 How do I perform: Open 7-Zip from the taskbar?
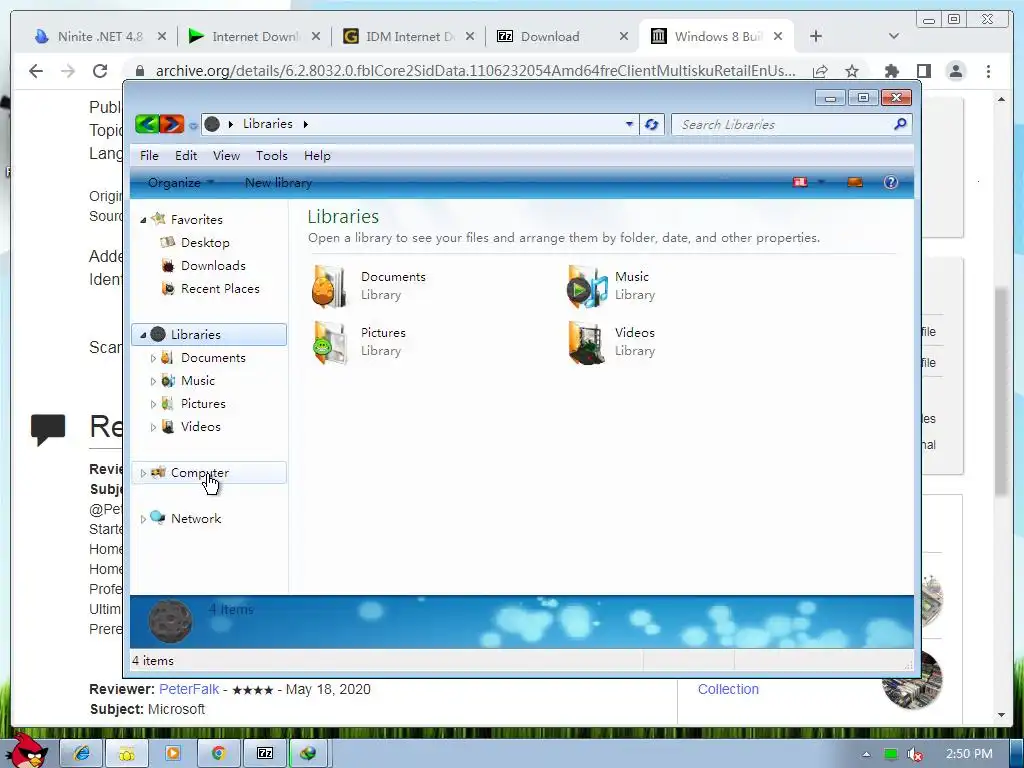pyautogui.click(x=264, y=753)
